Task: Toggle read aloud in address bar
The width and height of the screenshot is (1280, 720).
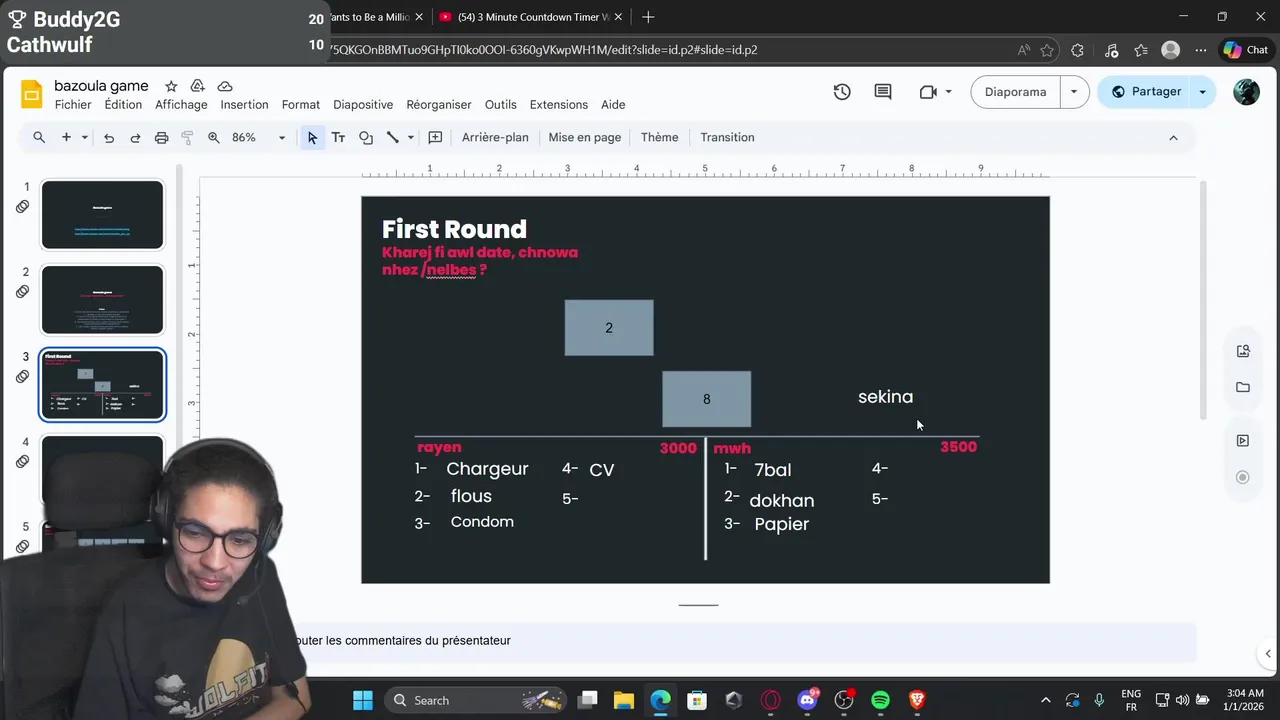Action: (1023, 50)
